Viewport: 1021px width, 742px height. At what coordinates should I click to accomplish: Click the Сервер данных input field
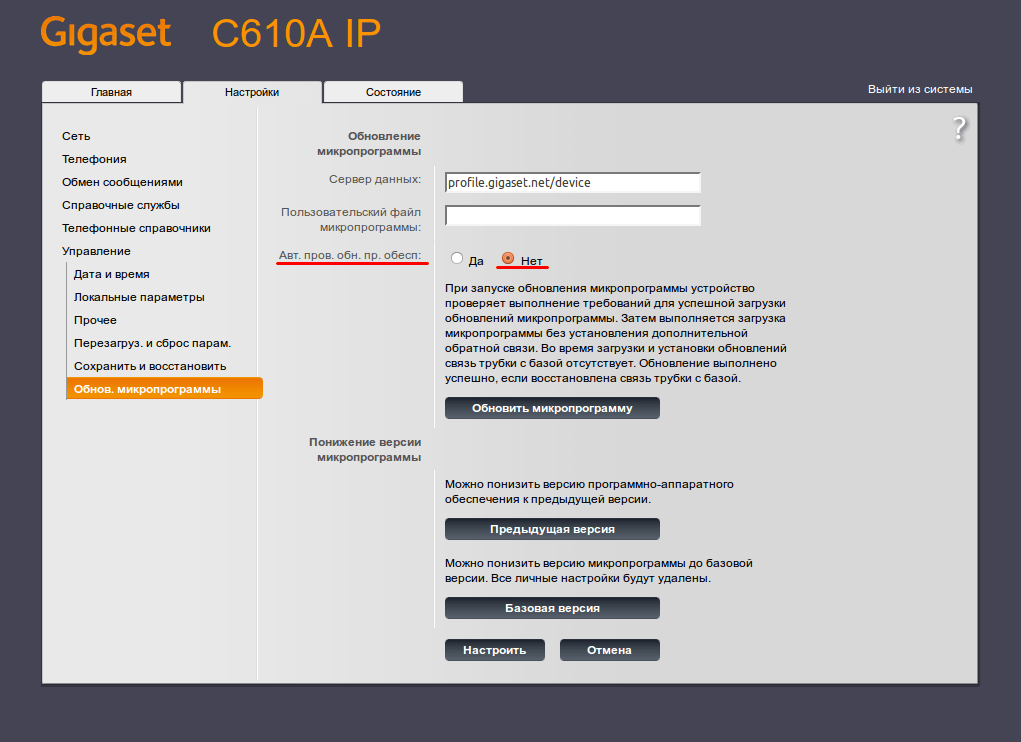pyautogui.click(x=573, y=183)
